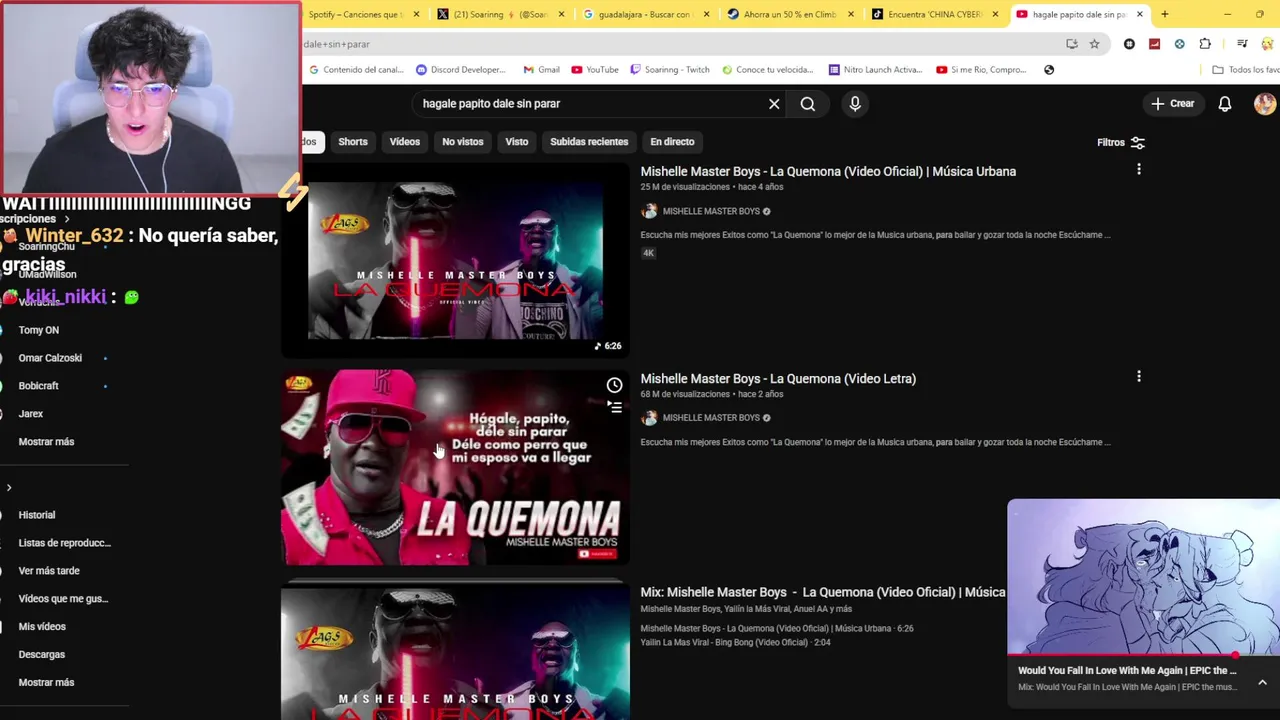Open the browser profile avatar in toolbar
The height and width of the screenshot is (720, 1280).
[x=1267, y=44]
